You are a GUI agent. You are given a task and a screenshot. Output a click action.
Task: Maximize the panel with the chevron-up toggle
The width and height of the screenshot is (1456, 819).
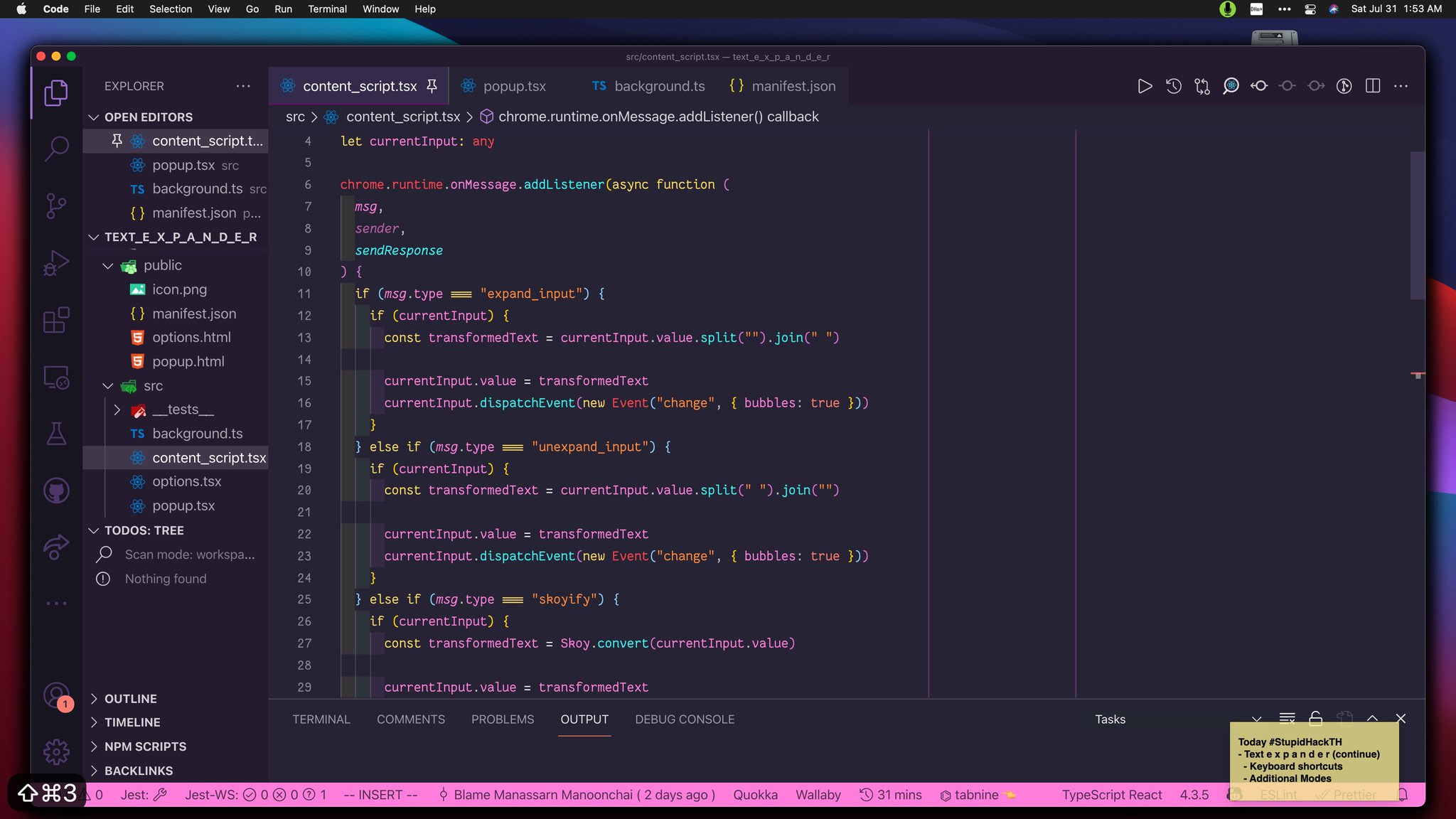pyautogui.click(x=1372, y=719)
